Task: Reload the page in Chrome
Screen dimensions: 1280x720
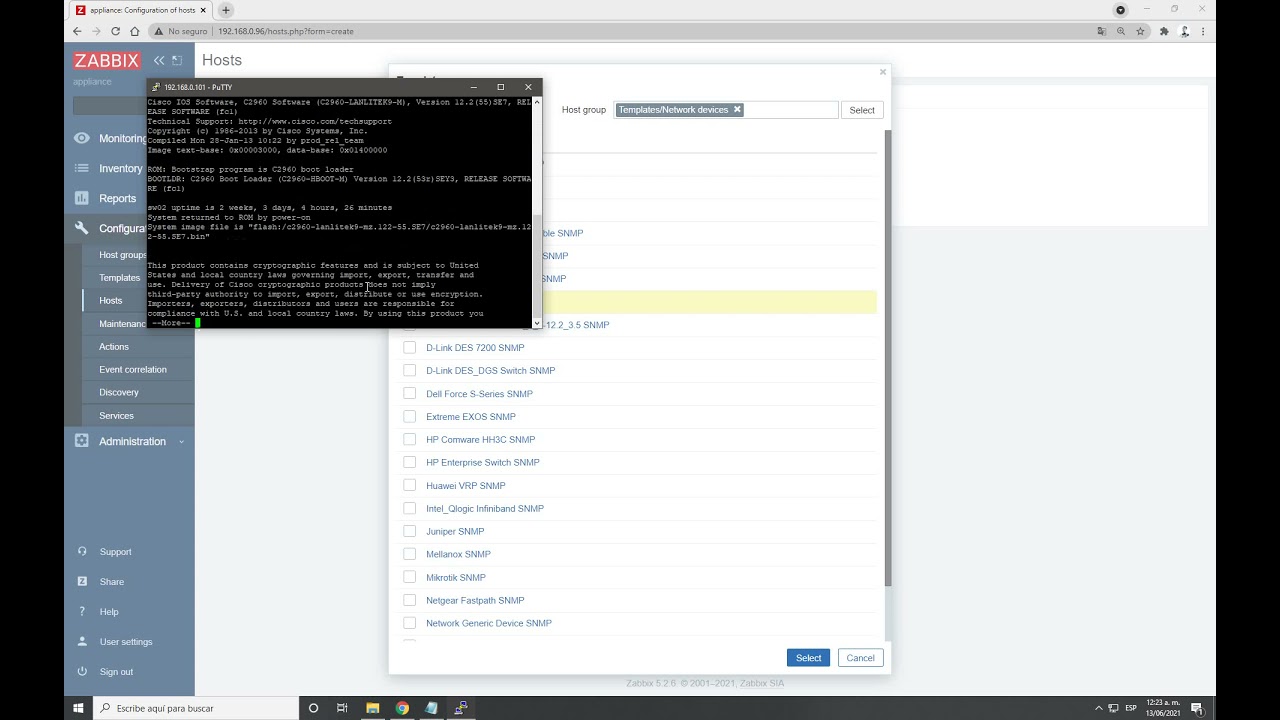Action: (115, 31)
